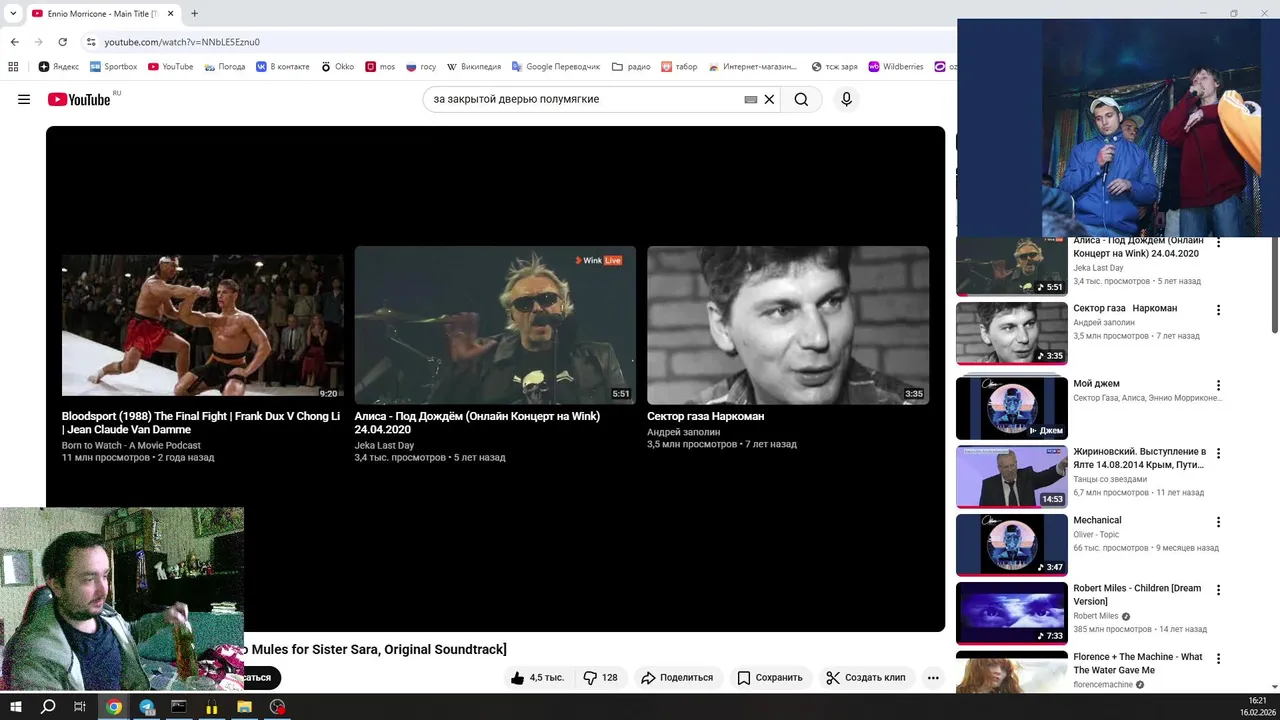Dislike the video with thumbs down
Viewport: 1280px width, 720px height.
tap(600, 677)
